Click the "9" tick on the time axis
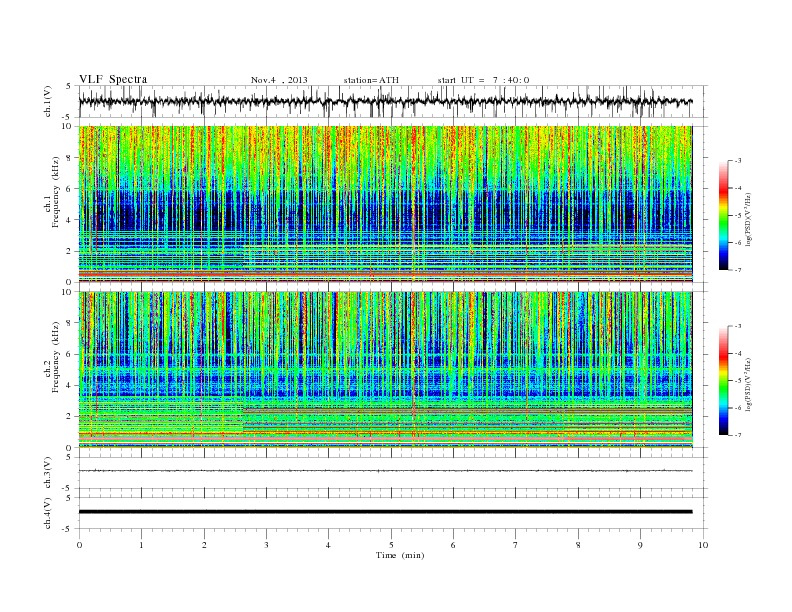792x612 pixels. pyautogui.click(x=640, y=545)
